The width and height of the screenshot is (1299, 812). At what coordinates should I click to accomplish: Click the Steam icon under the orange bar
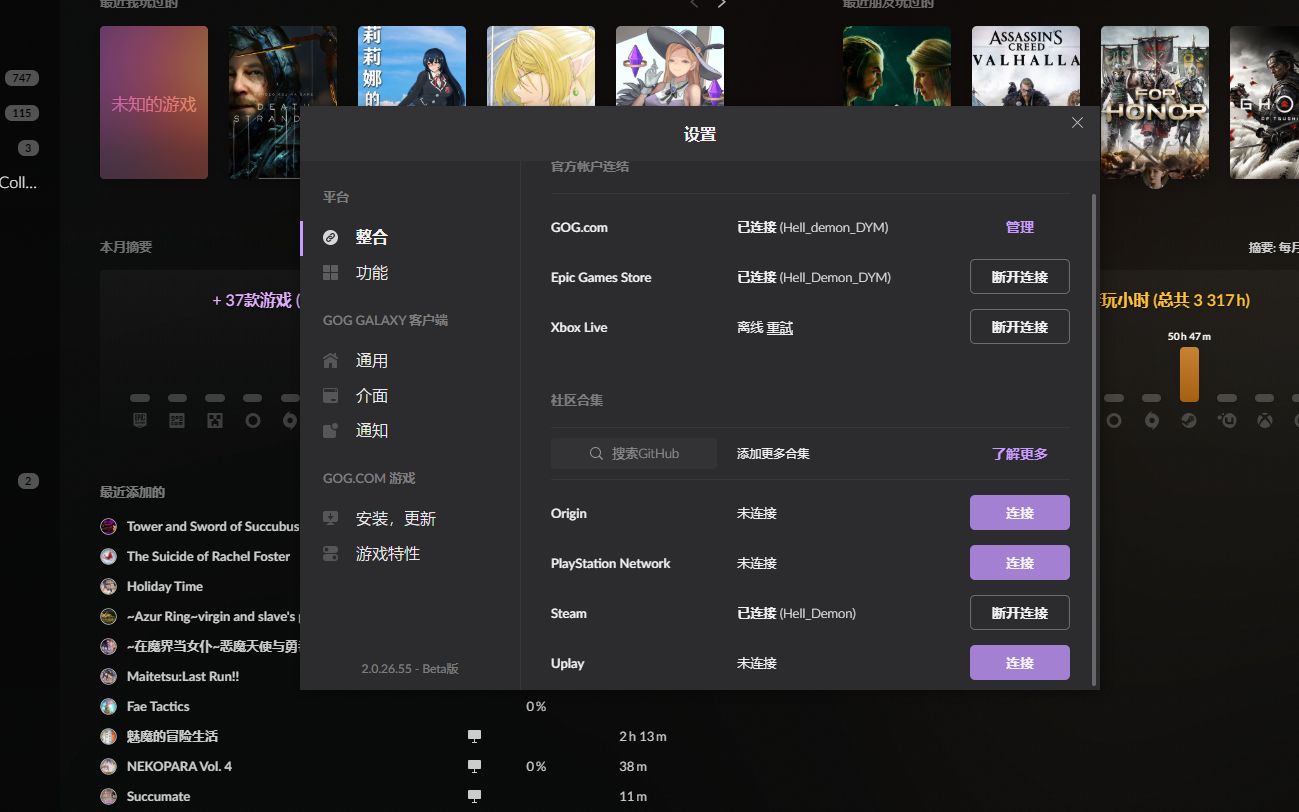tap(1189, 421)
